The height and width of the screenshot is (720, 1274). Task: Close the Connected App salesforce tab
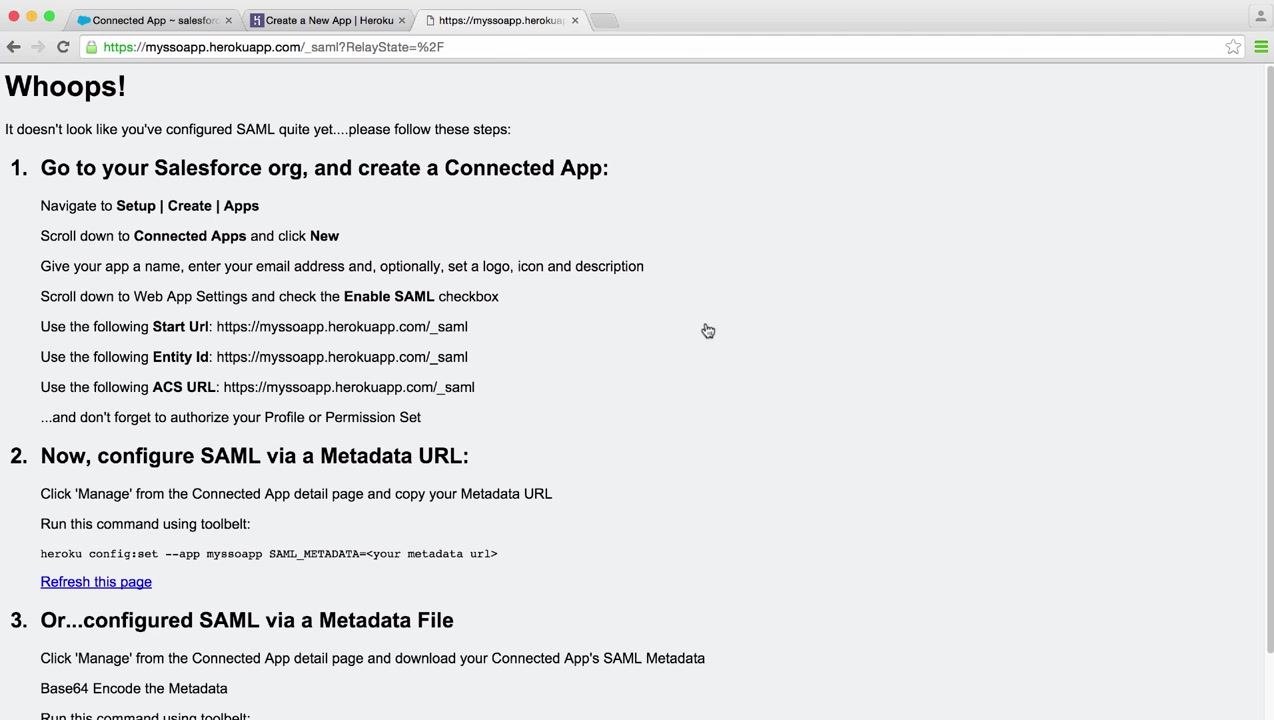[x=228, y=20]
